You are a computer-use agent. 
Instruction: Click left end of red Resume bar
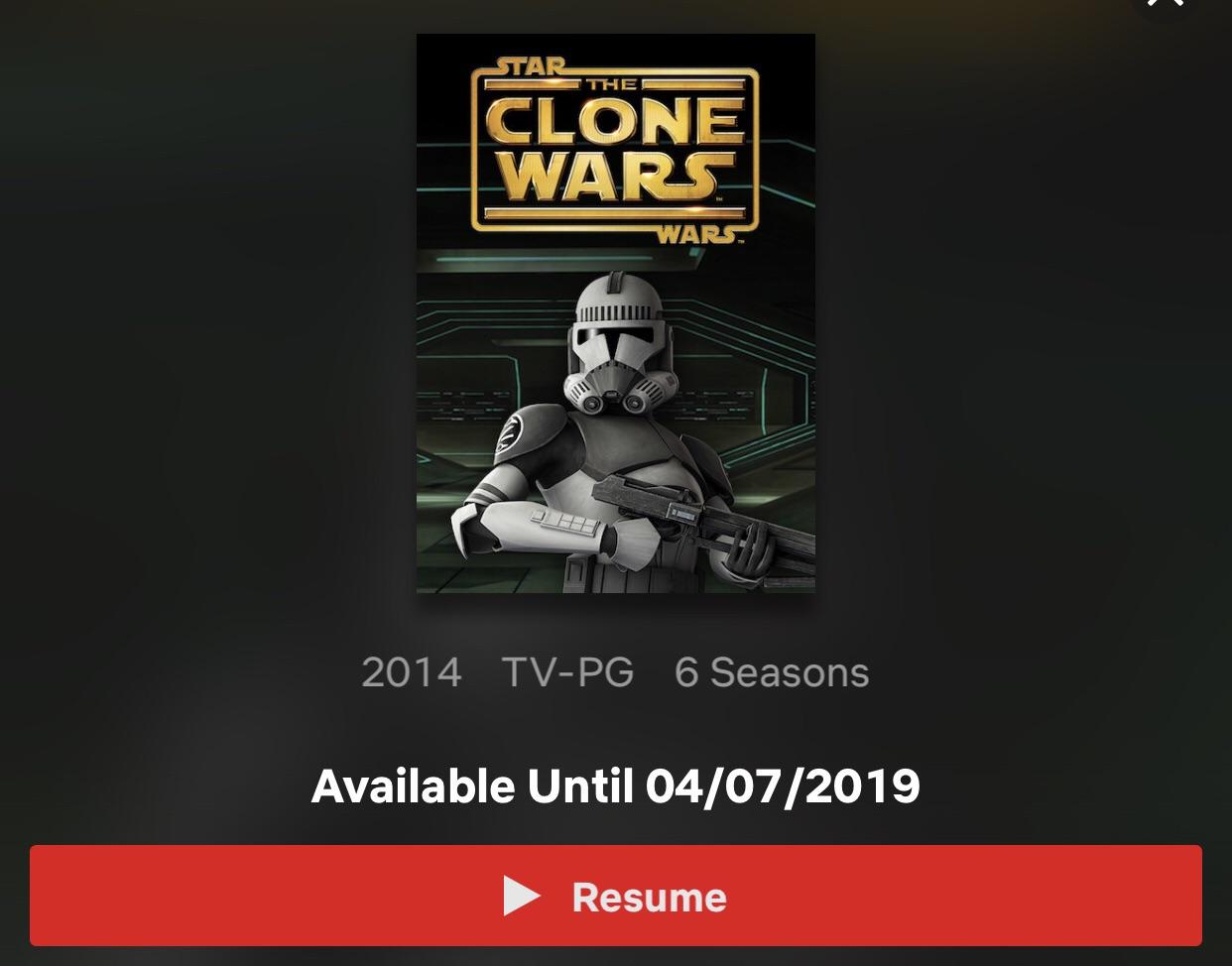(x=60, y=896)
